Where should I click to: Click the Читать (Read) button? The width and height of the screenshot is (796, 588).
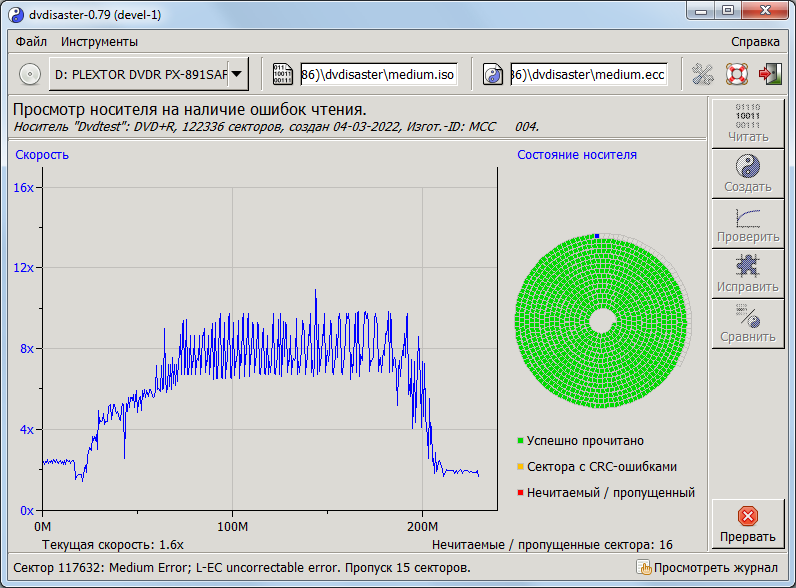pyautogui.click(x=748, y=123)
